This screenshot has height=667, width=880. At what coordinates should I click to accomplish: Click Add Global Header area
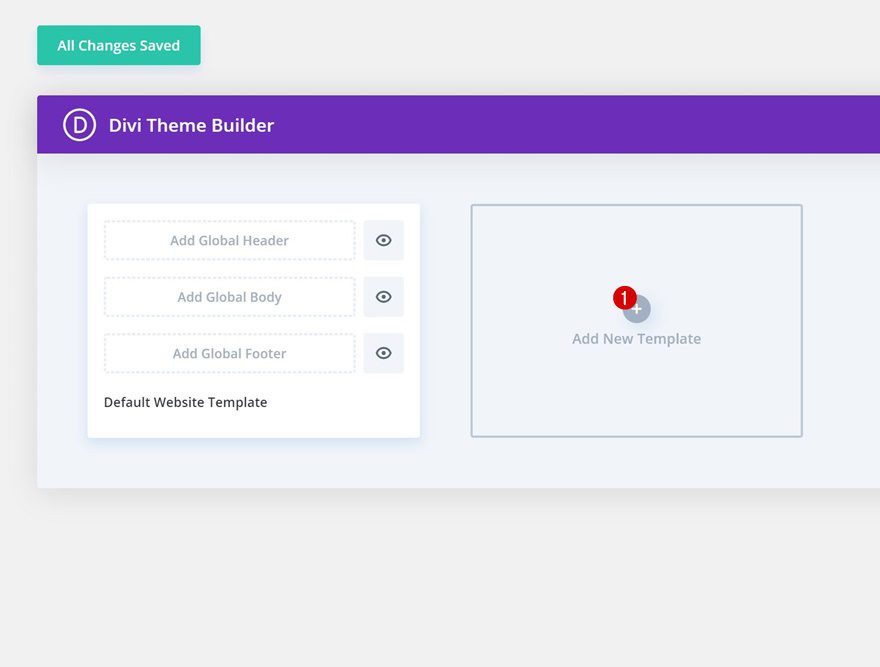coord(230,240)
